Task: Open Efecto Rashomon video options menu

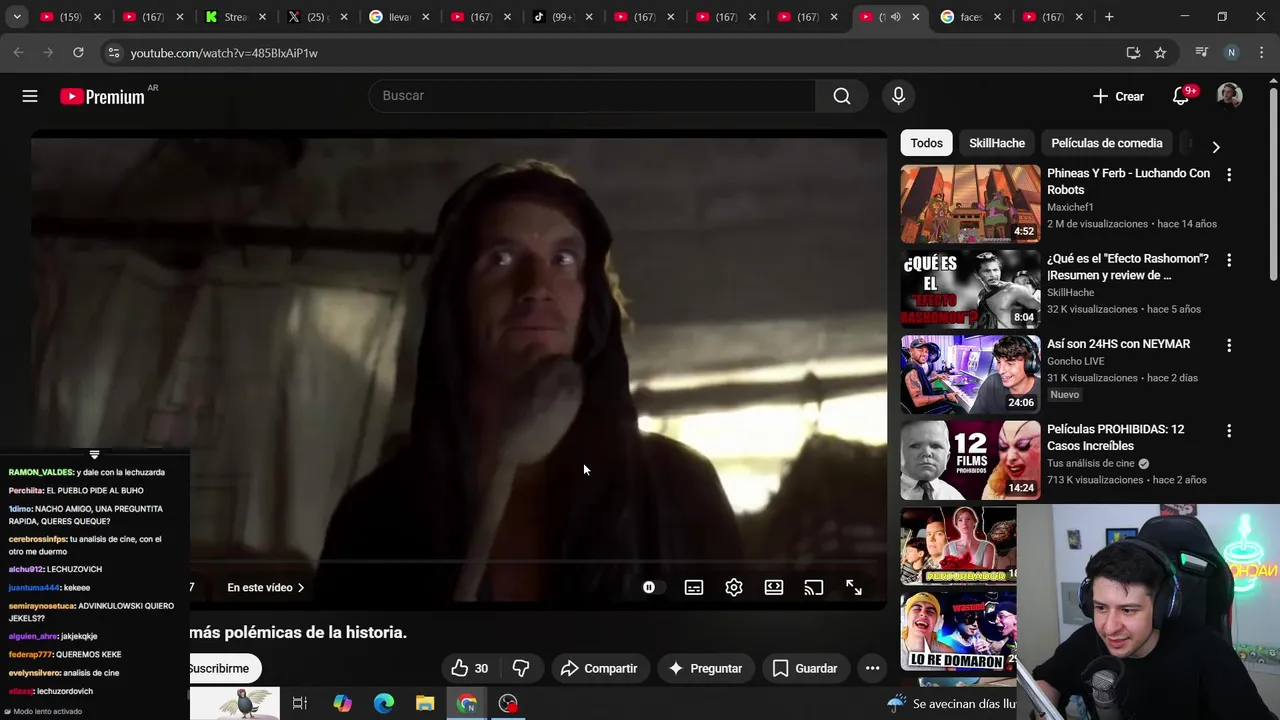Action: (1229, 260)
